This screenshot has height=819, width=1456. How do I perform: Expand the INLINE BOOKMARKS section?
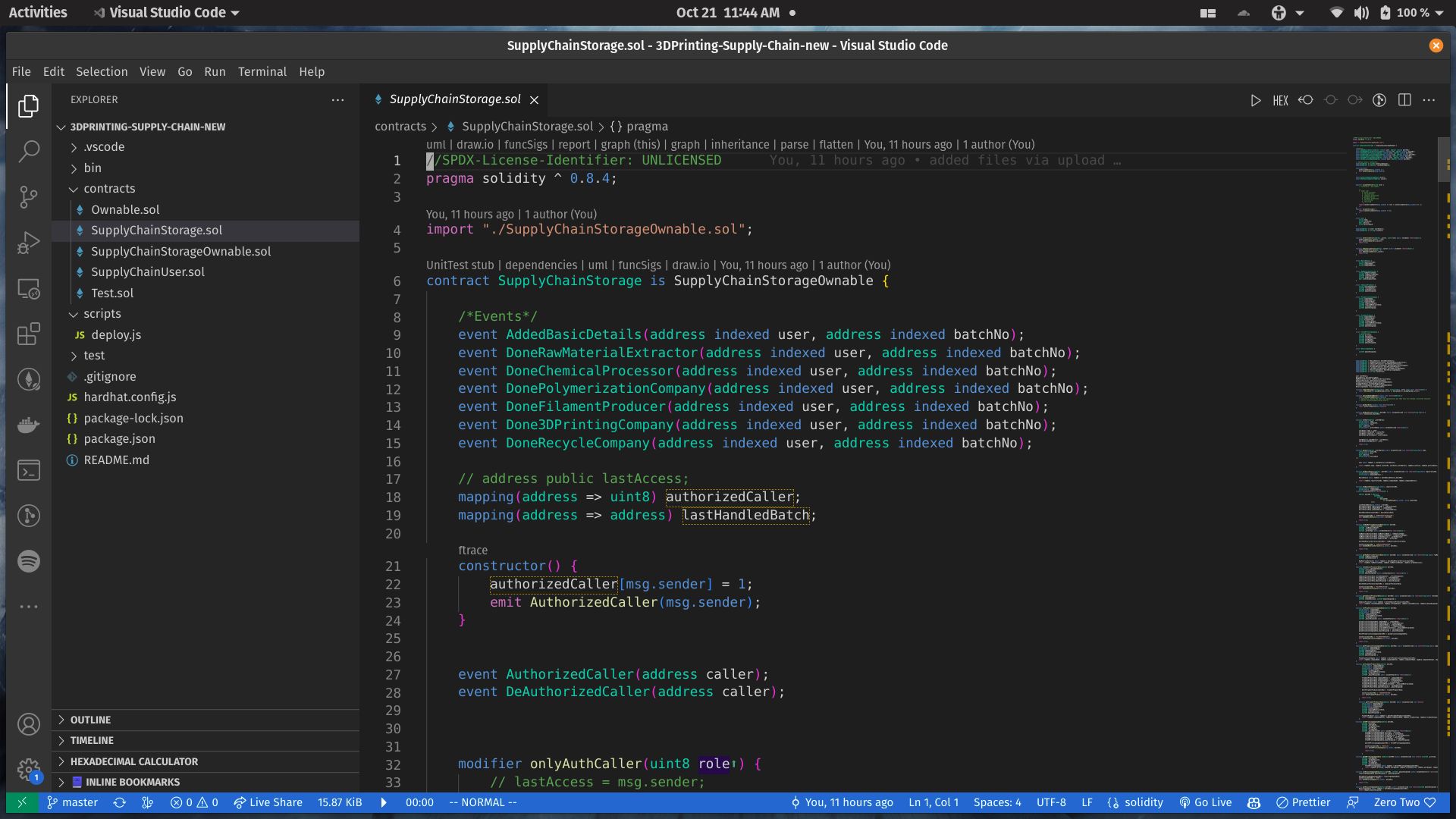pos(61,781)
